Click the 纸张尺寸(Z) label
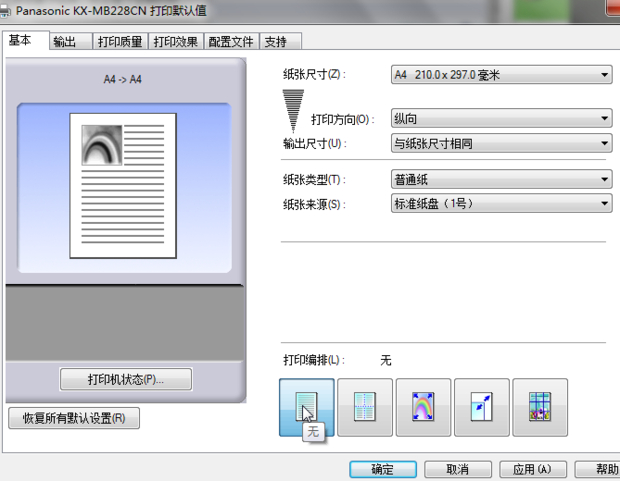The width and height of the screenshot is (620, 481). [x=314, y=74]
